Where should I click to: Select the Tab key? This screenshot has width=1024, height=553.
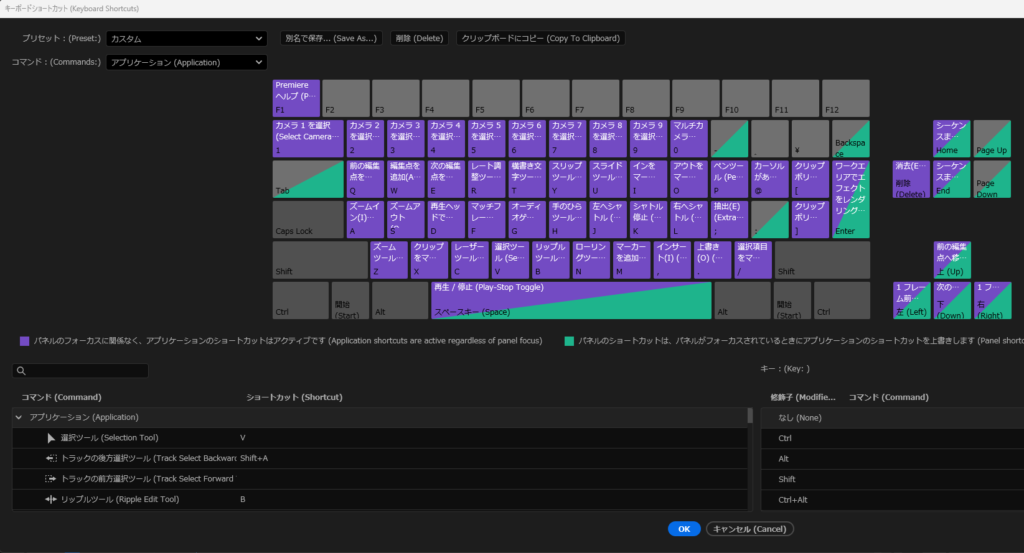[308, 179]
